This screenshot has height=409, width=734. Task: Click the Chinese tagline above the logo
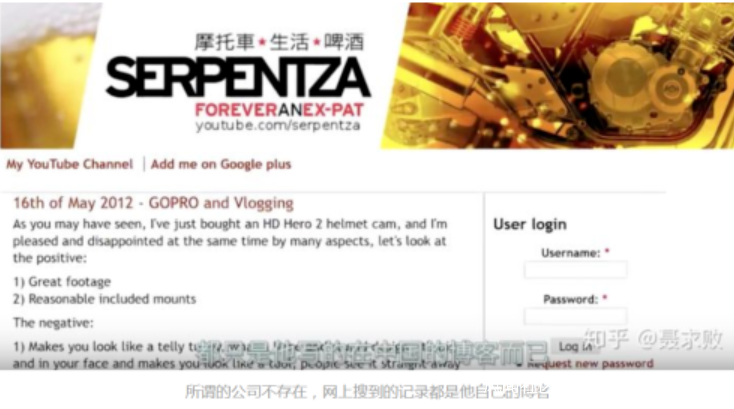pos(279,42)
